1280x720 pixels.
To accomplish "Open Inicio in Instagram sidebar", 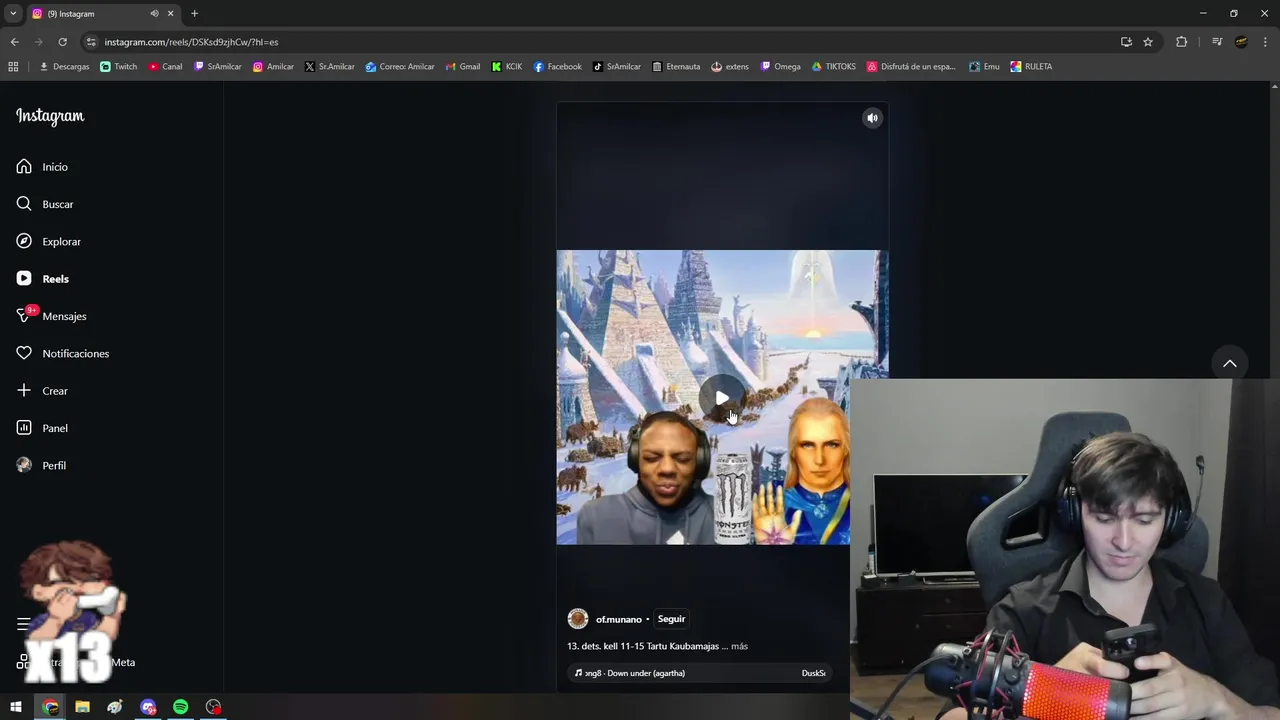I will (x=42, y=167).
